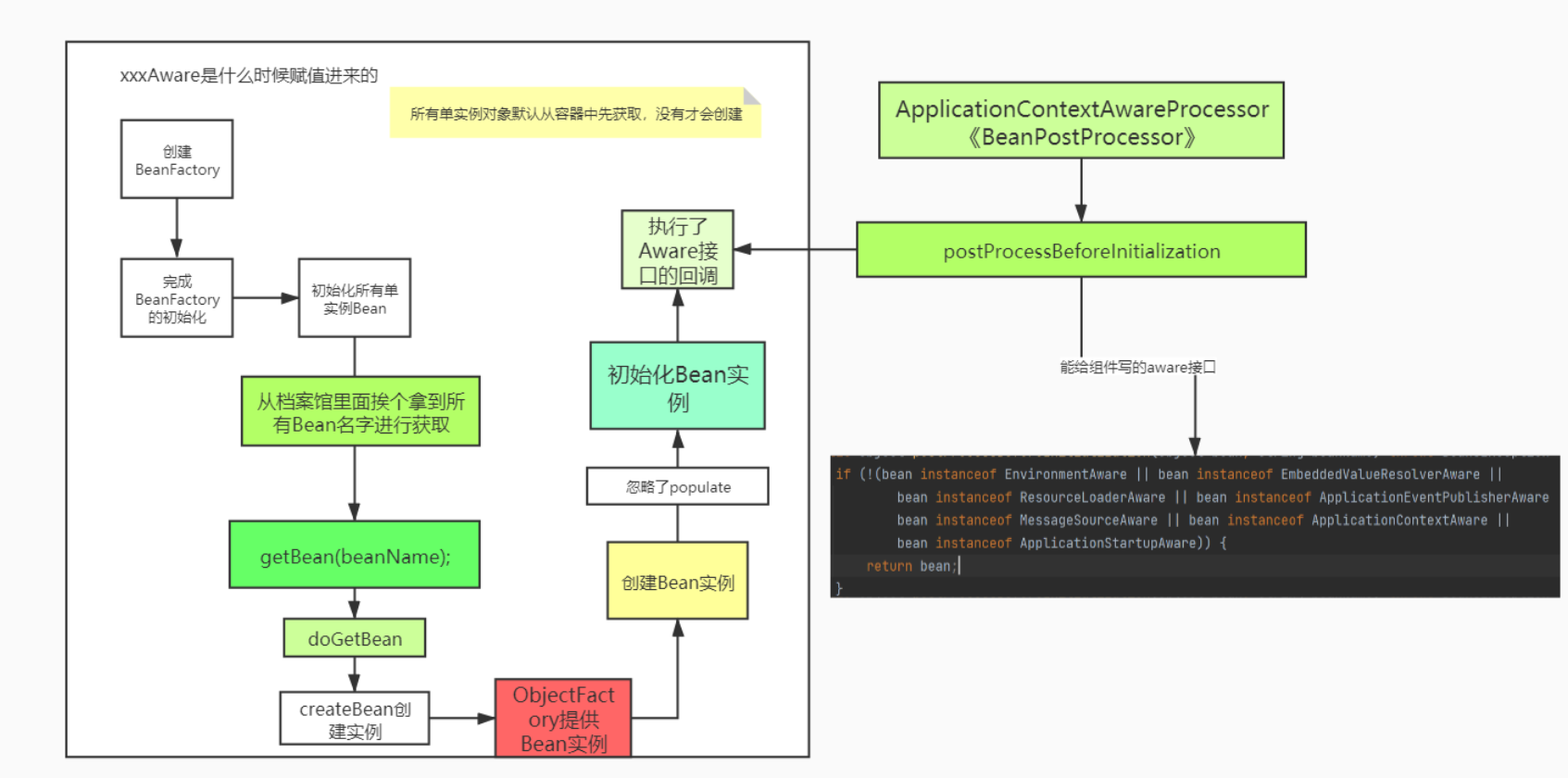Viewport: 1568px width, 778px height.
Task: Select the doGetBean box
Action: 355,638
